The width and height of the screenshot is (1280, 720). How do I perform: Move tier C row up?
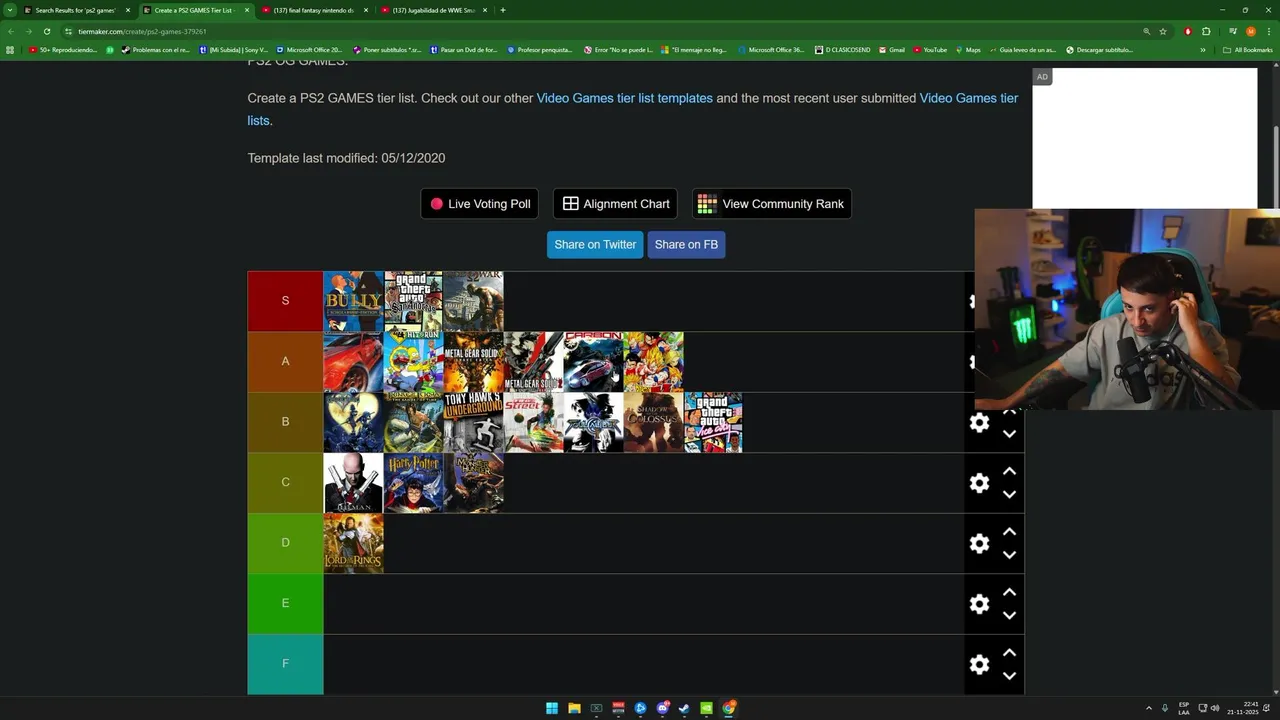coord(1009,471)
